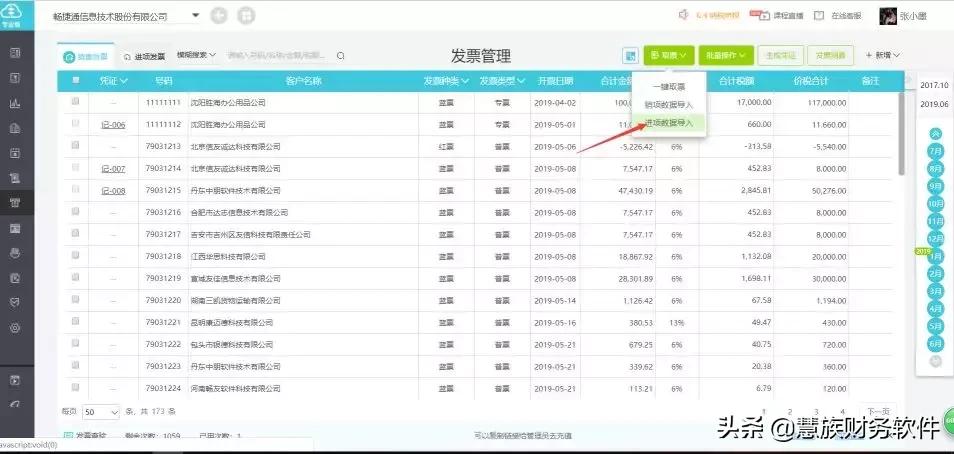Viewport: 954px width, 454px height.
Task: Open the calendar-like sidebar icon
Action: [x=16, y=153]
